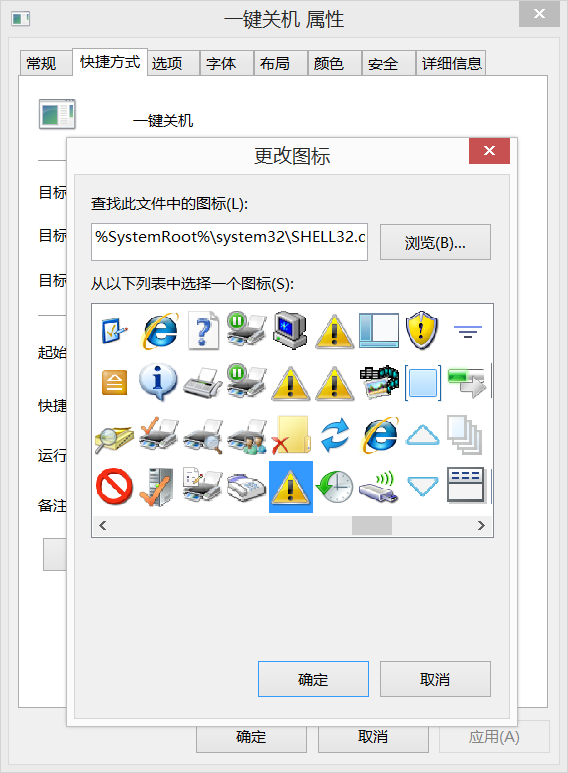Viewport: 568px width, 773px height.
Task: Select the gray fax machine icon
Action: (247, 488)
